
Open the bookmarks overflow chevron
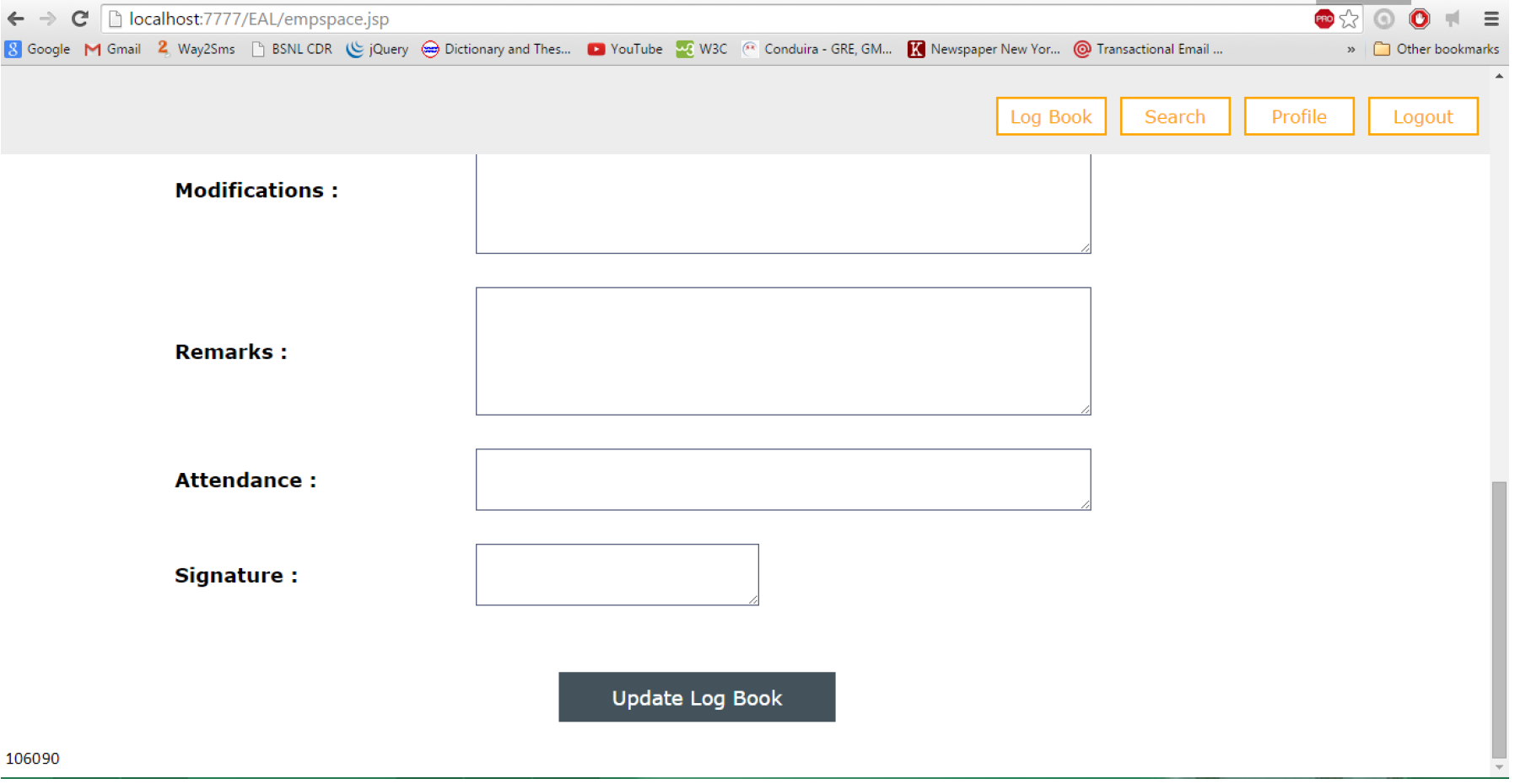click(1351, 49)
